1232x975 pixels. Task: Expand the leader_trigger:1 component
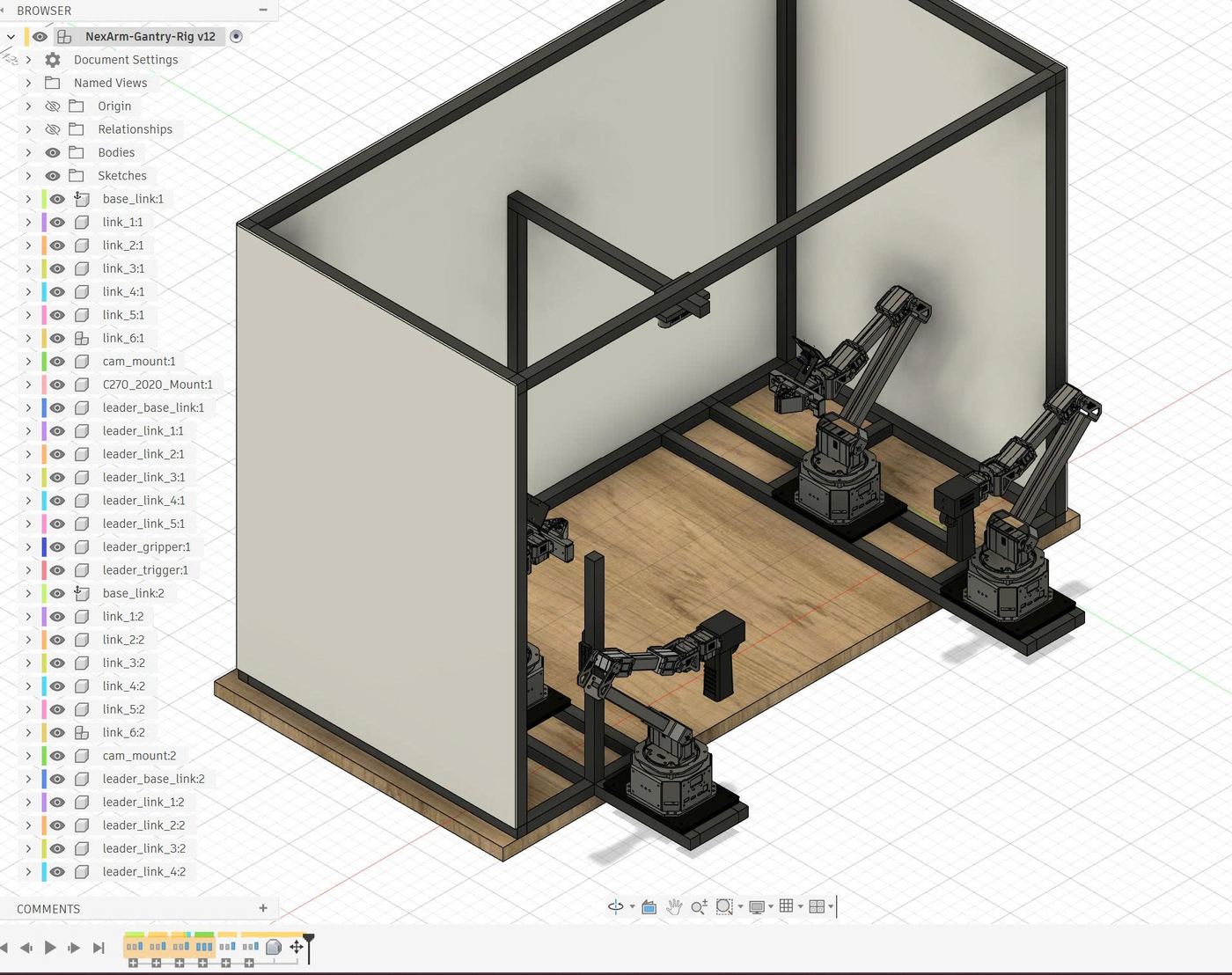pyautogui.click(x=28, y=570)
